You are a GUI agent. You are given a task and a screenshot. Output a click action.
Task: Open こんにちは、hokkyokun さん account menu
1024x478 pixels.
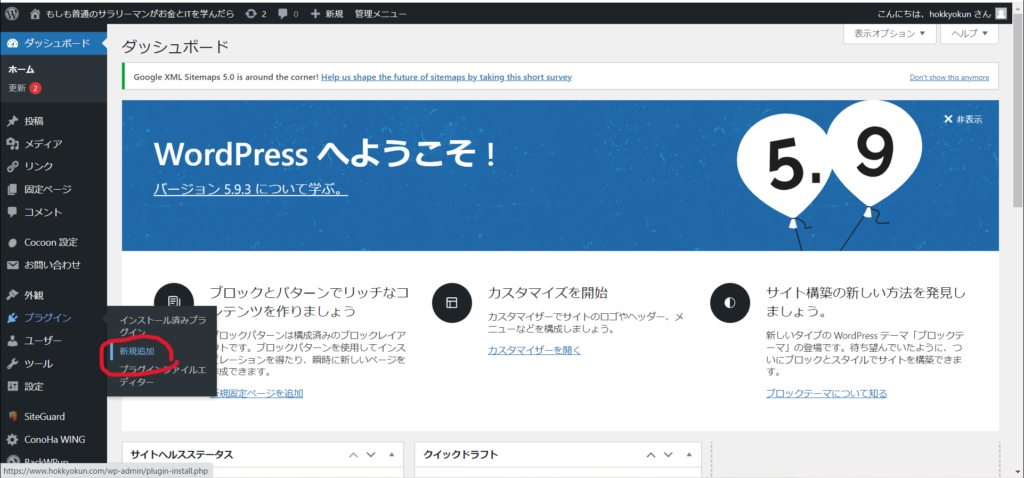943,13
